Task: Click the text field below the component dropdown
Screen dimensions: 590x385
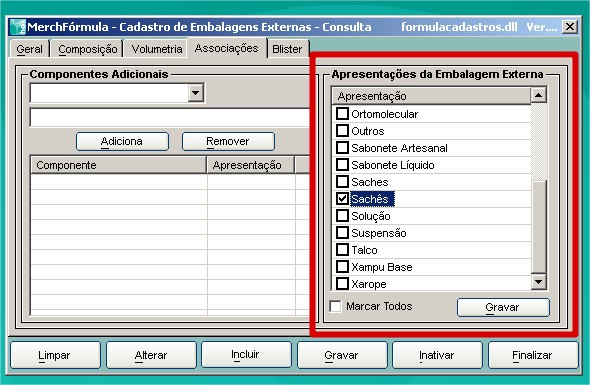Action: click(x=169, y=118)
